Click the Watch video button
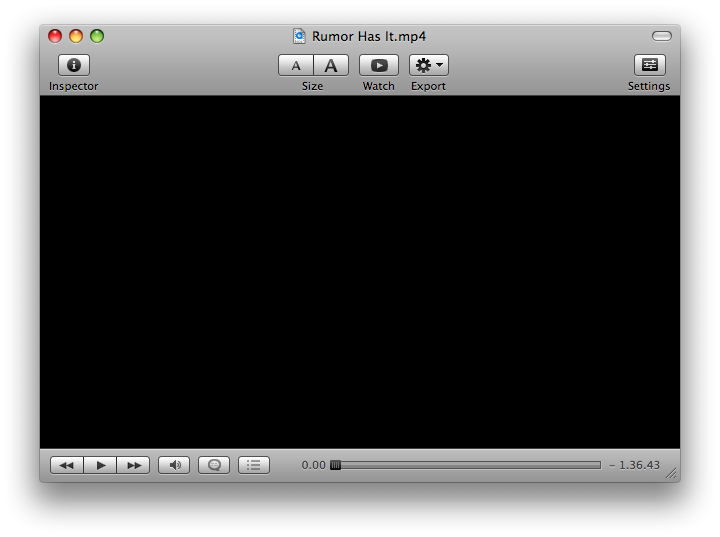The width and height of the screenshot is (720, 537). coord(379,65)
